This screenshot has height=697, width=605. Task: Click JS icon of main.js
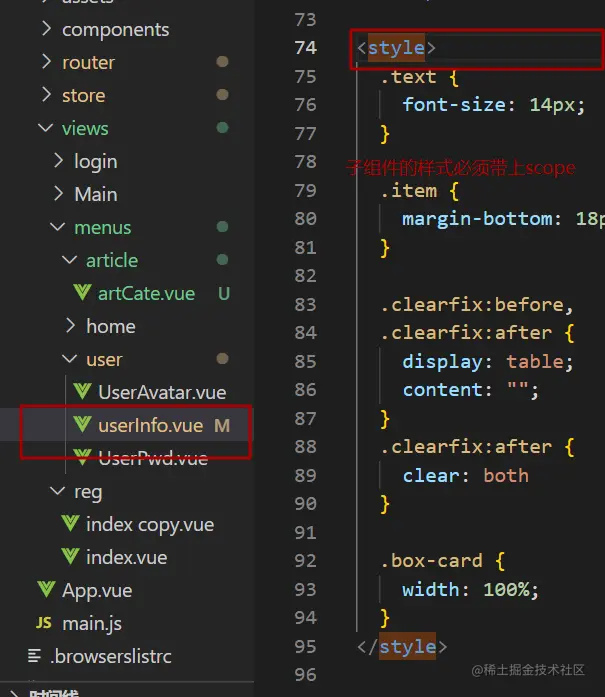(44, 623)
